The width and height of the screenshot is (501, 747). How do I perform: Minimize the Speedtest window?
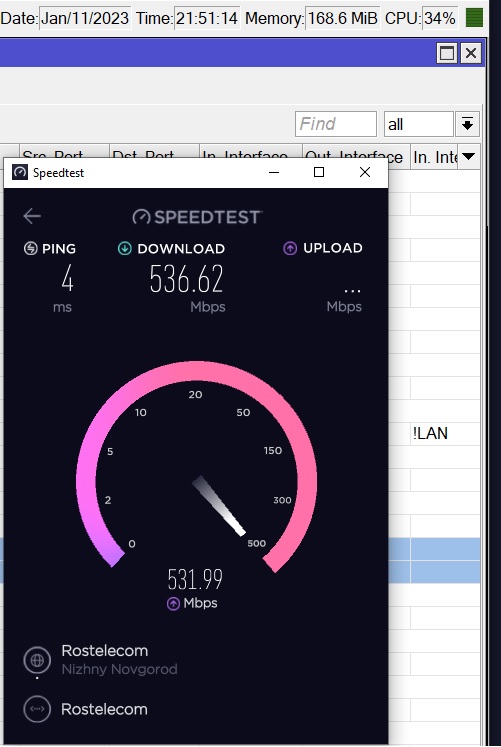(x=274, y=172)
